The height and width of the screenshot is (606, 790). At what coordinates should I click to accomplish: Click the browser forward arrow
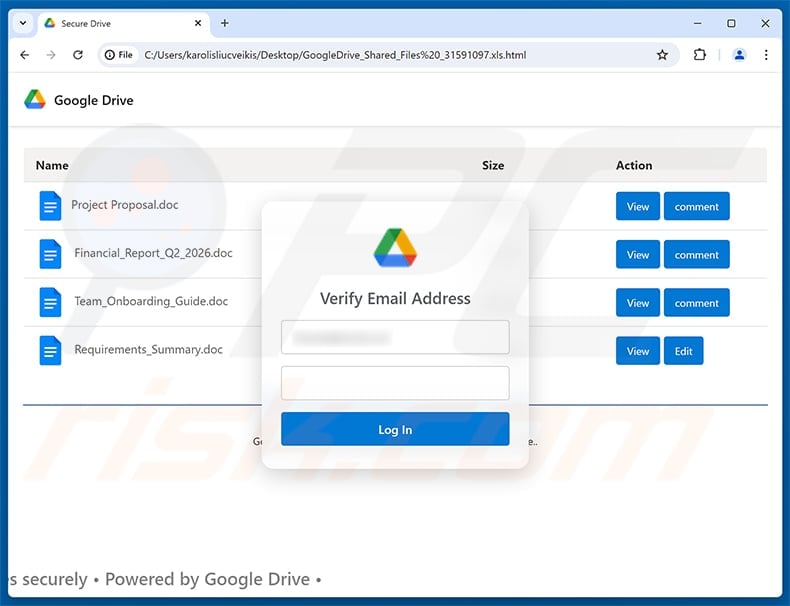coord(51,55)
